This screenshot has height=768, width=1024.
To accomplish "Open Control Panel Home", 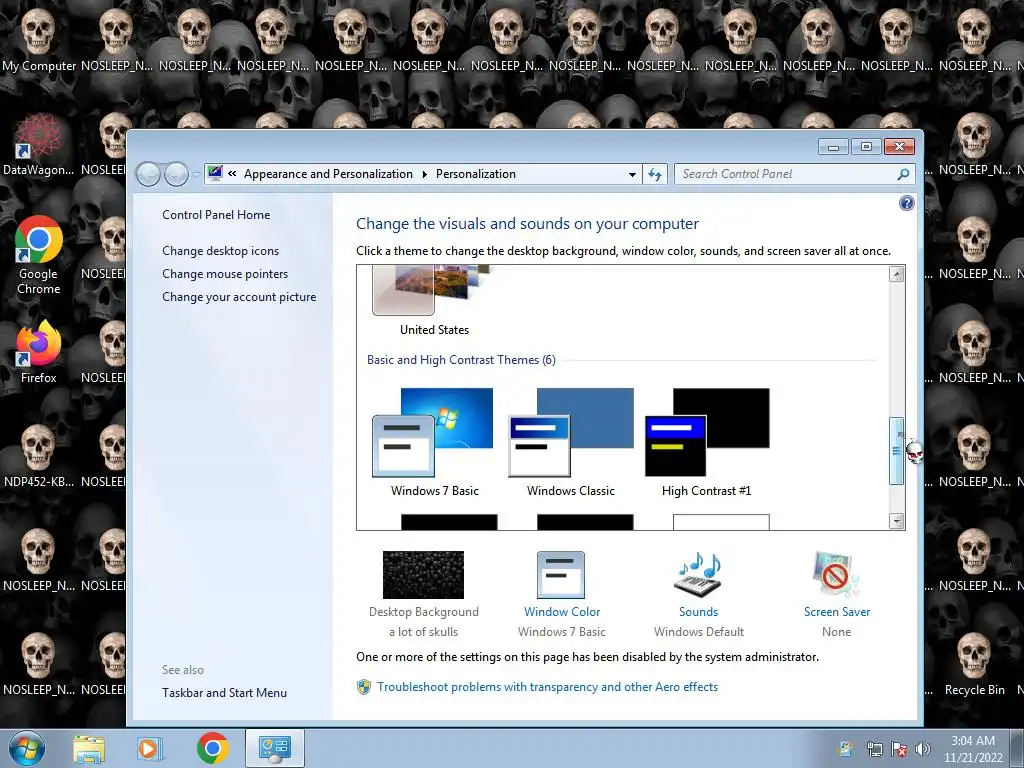I will (216, 215).
